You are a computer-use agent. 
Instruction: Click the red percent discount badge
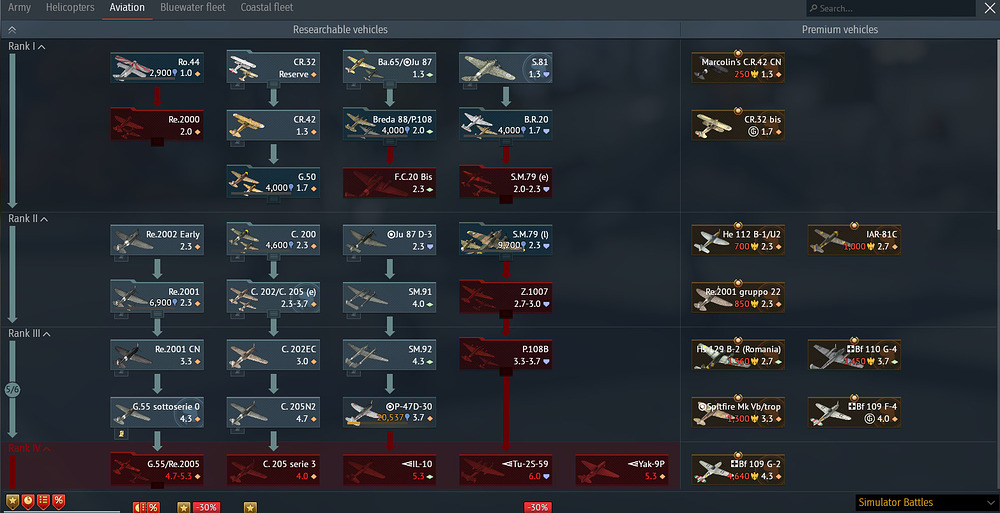pos(58,502)
